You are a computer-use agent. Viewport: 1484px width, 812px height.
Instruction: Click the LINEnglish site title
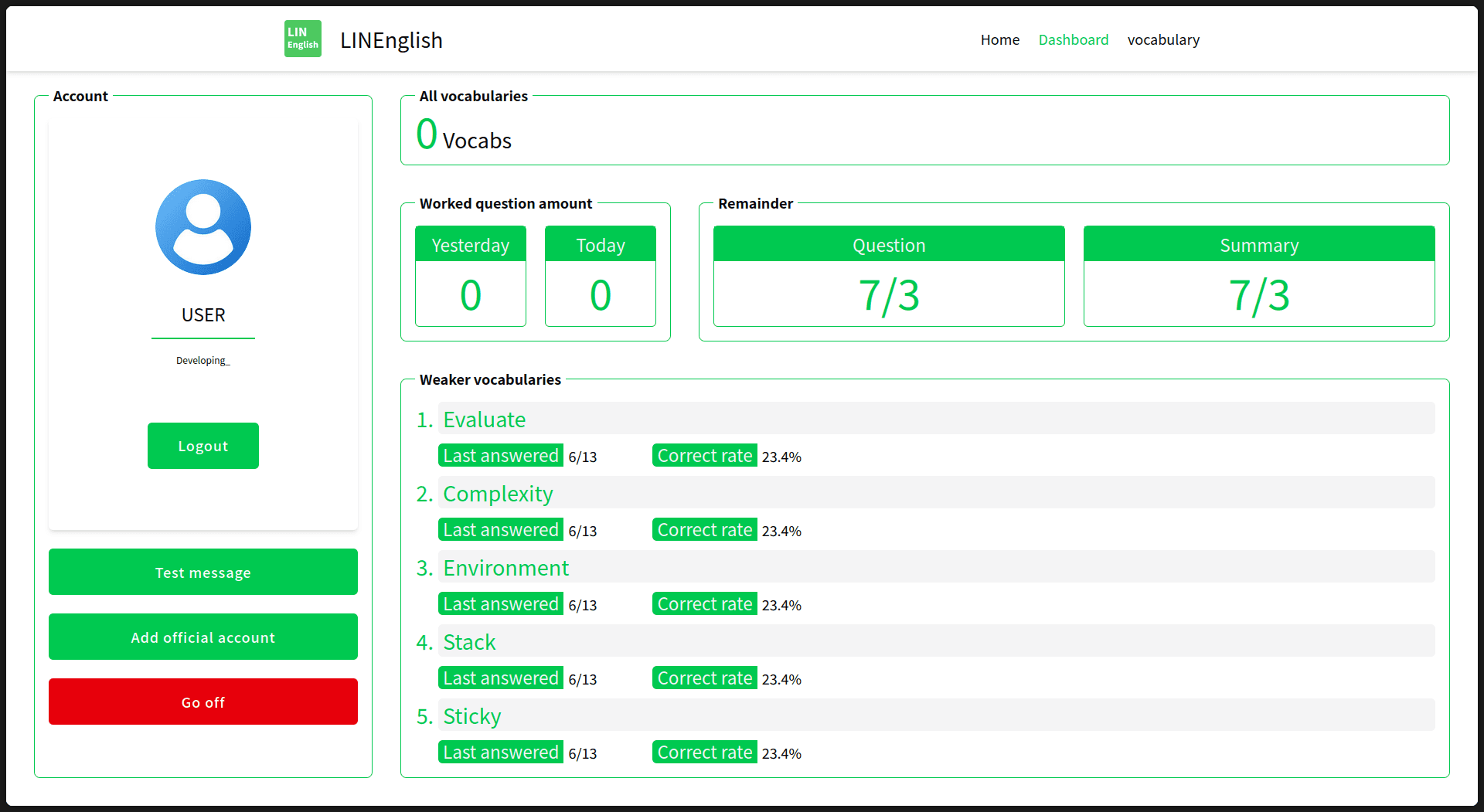[x=391, y=40]
